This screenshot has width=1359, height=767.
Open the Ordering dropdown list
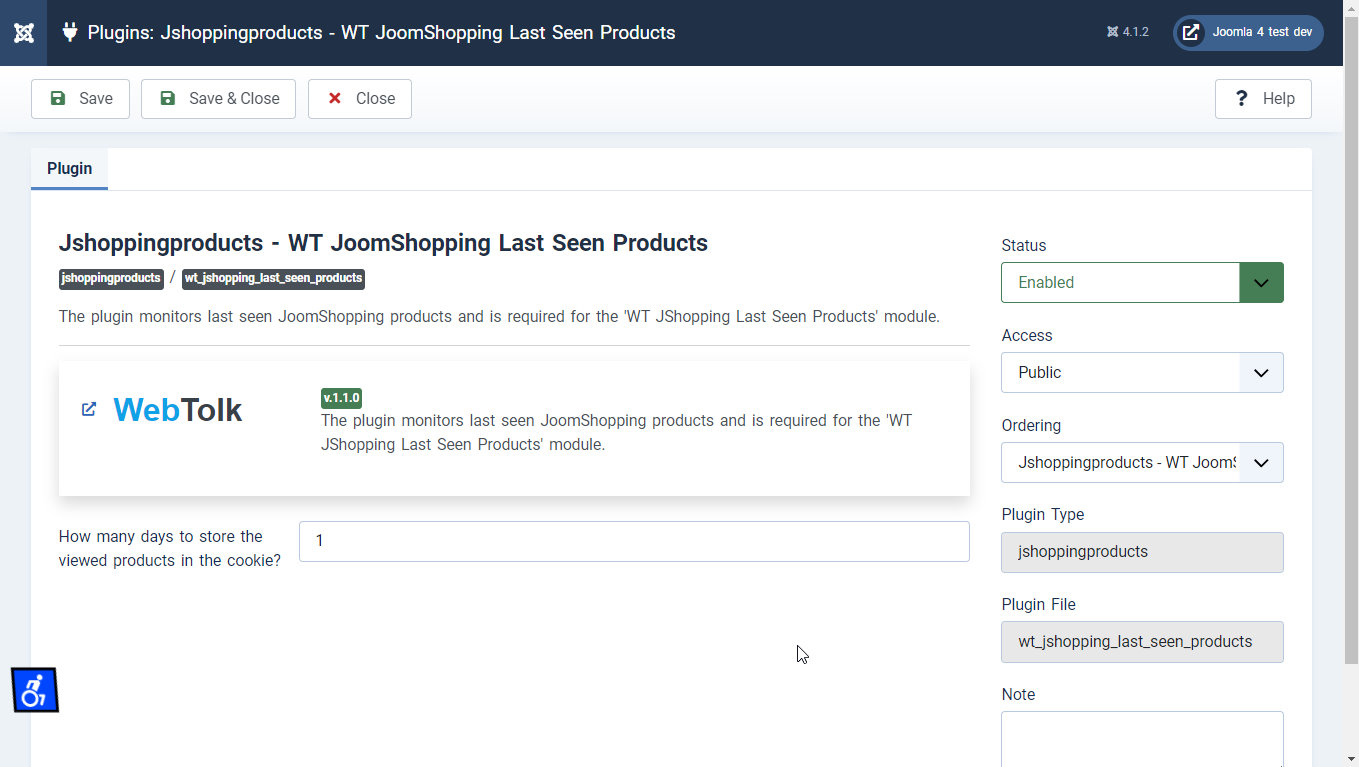point(1141,462)
